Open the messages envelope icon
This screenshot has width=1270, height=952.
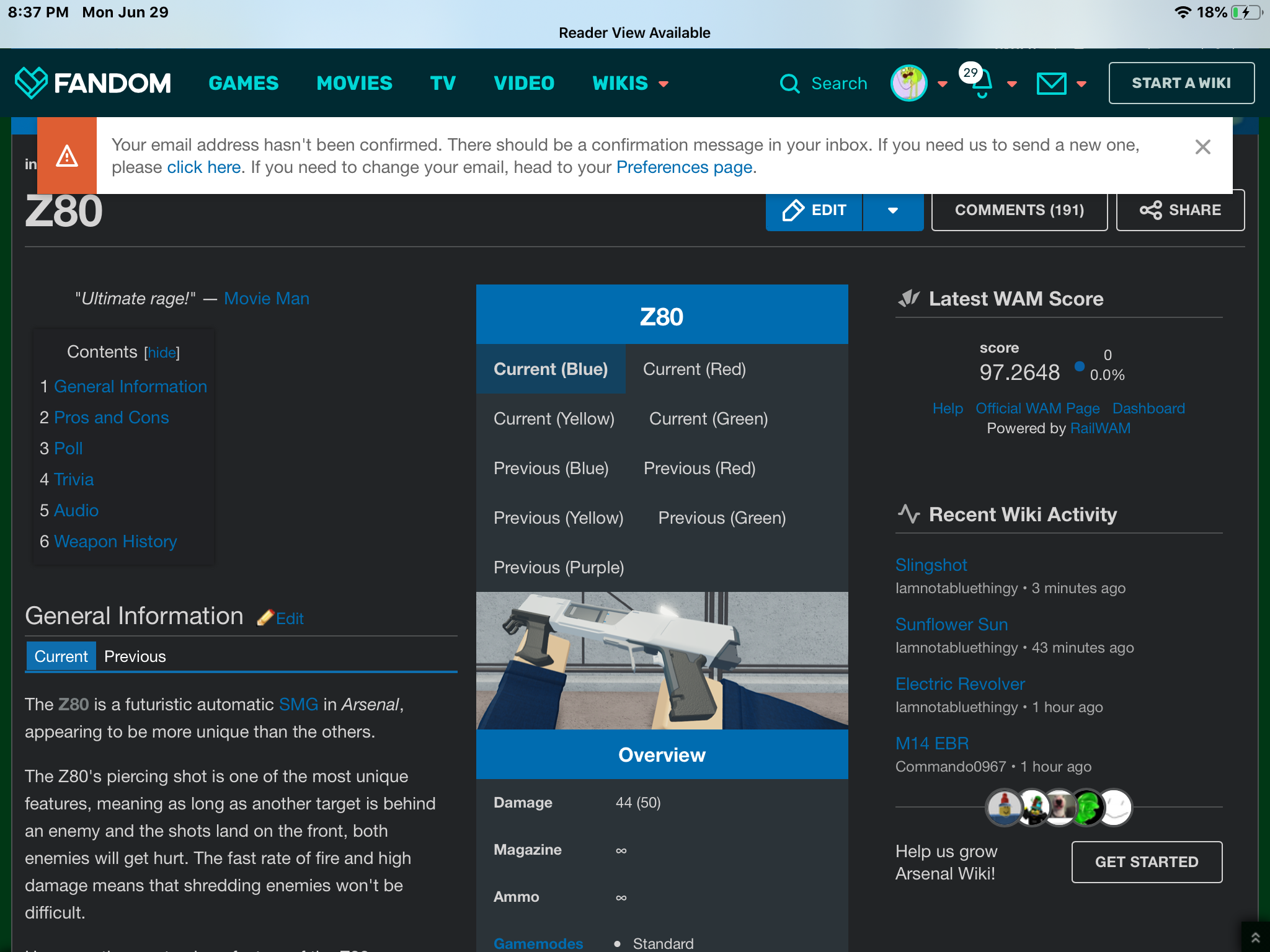1051,83
